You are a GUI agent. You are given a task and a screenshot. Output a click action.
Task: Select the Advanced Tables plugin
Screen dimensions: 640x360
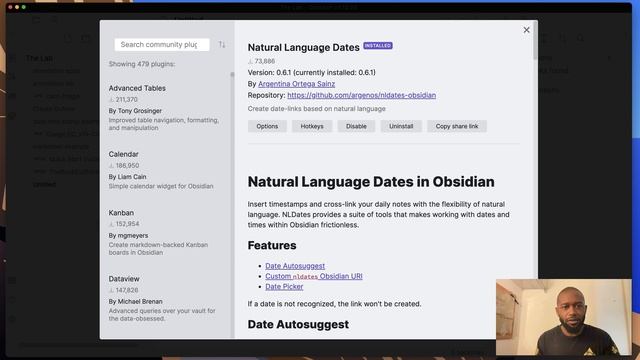coord(165,107)
